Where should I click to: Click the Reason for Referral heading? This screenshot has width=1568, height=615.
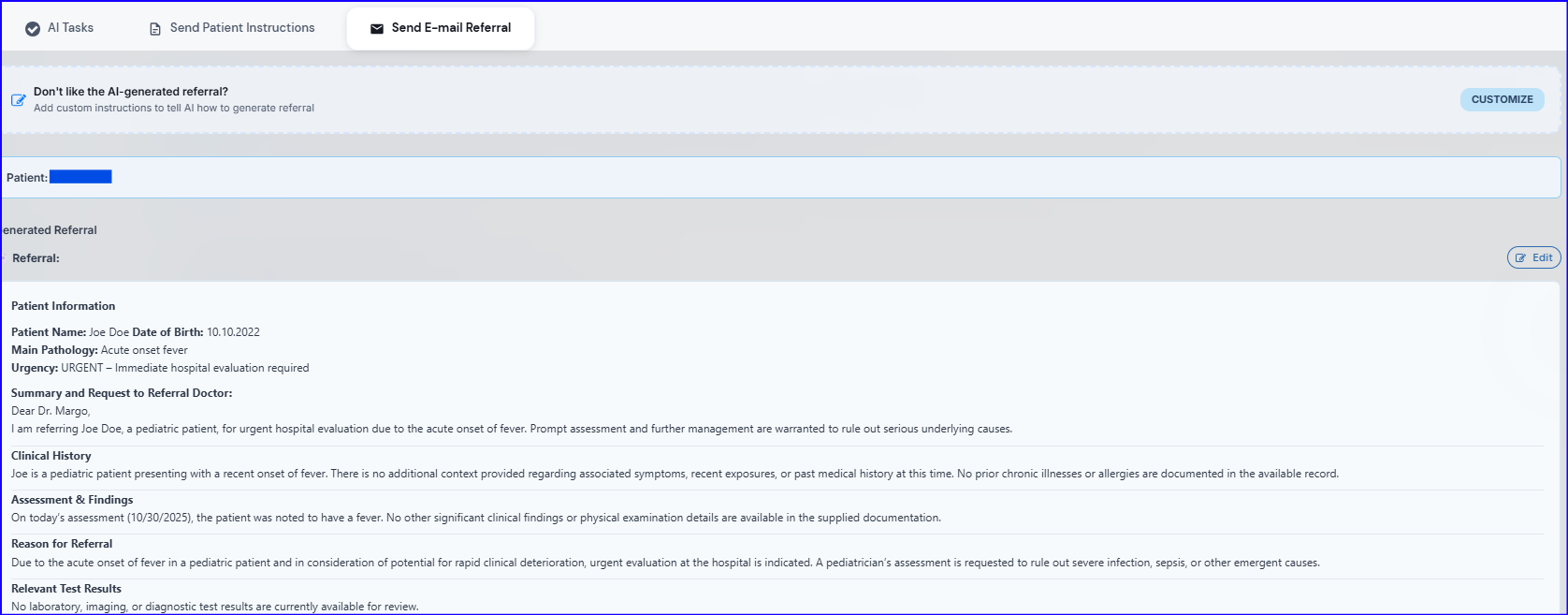coord(62,544)
